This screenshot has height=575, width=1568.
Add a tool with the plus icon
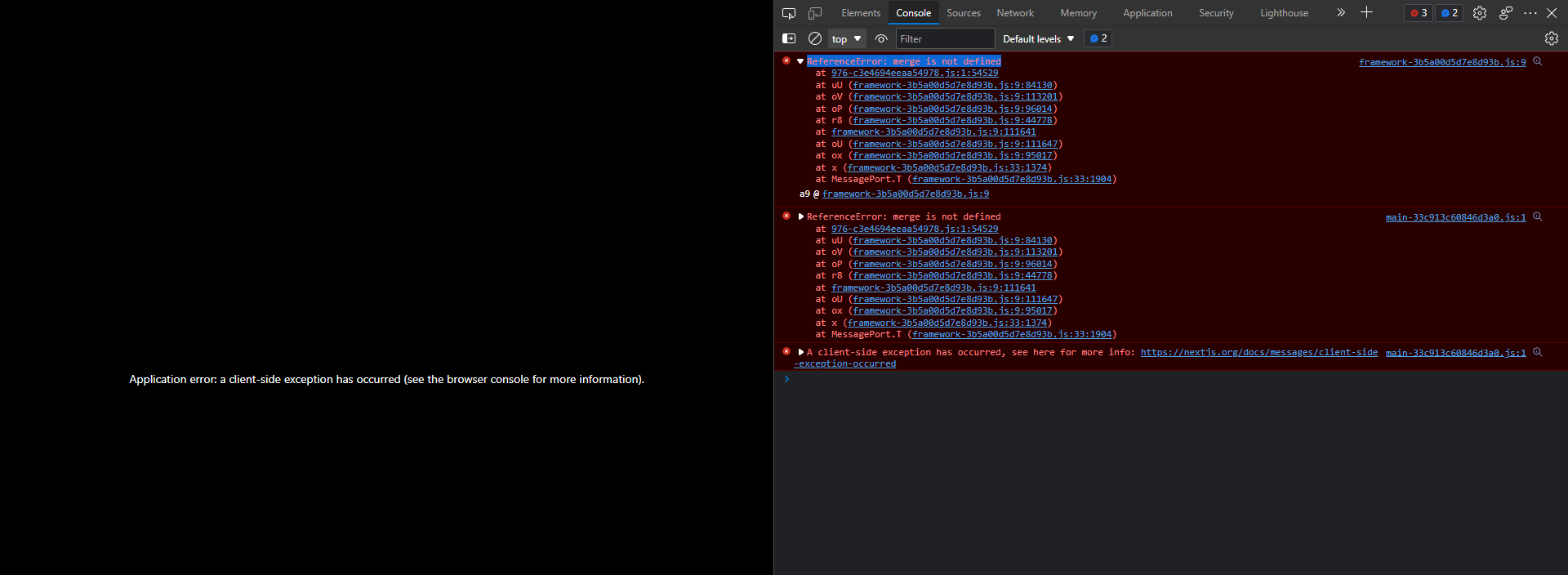(1366, 12)
